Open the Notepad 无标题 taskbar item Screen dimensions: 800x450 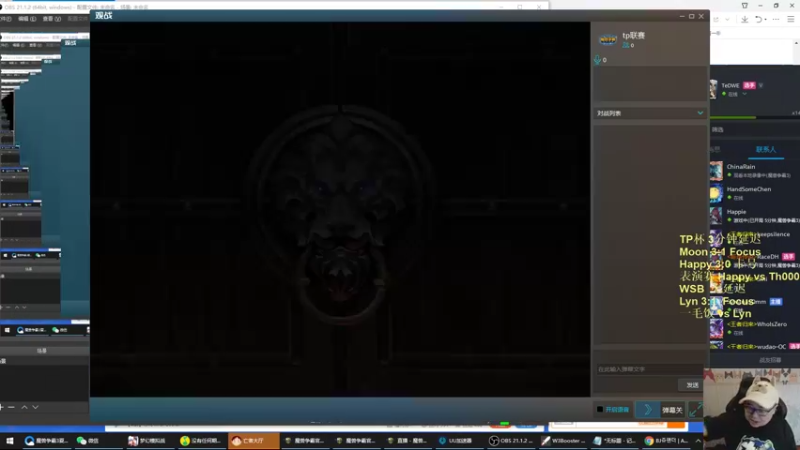pos(614,440)
